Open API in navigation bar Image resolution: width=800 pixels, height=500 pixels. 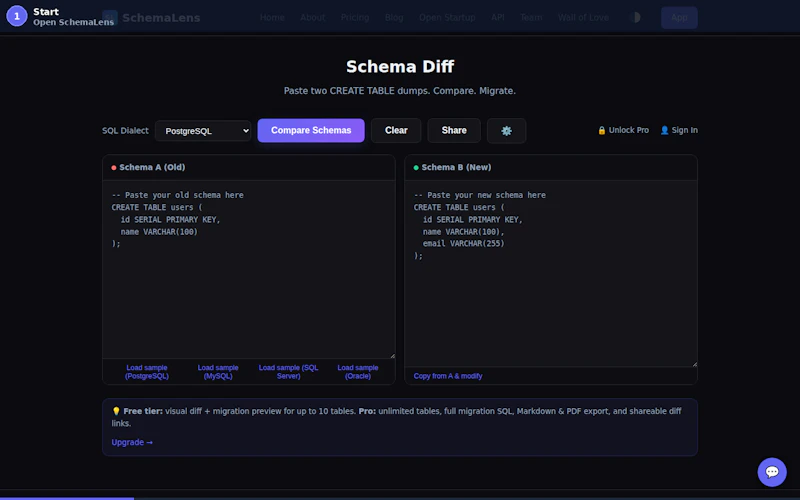click(497, 17)
